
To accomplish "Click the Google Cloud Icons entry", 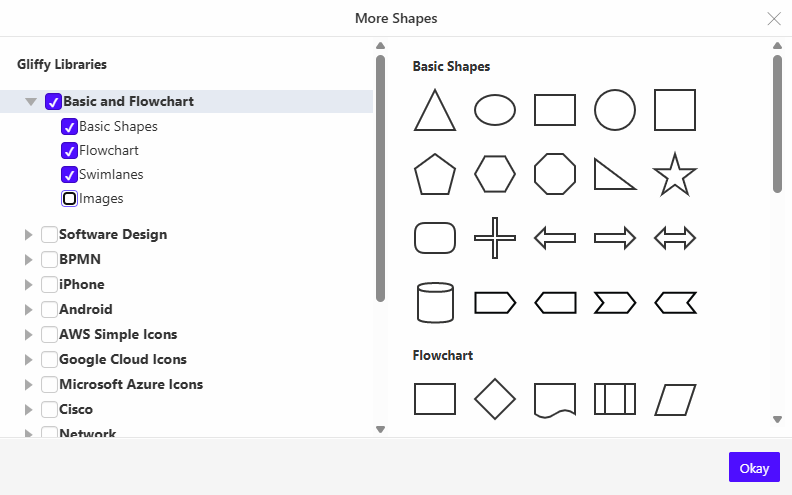I will (x=122, y=360).
